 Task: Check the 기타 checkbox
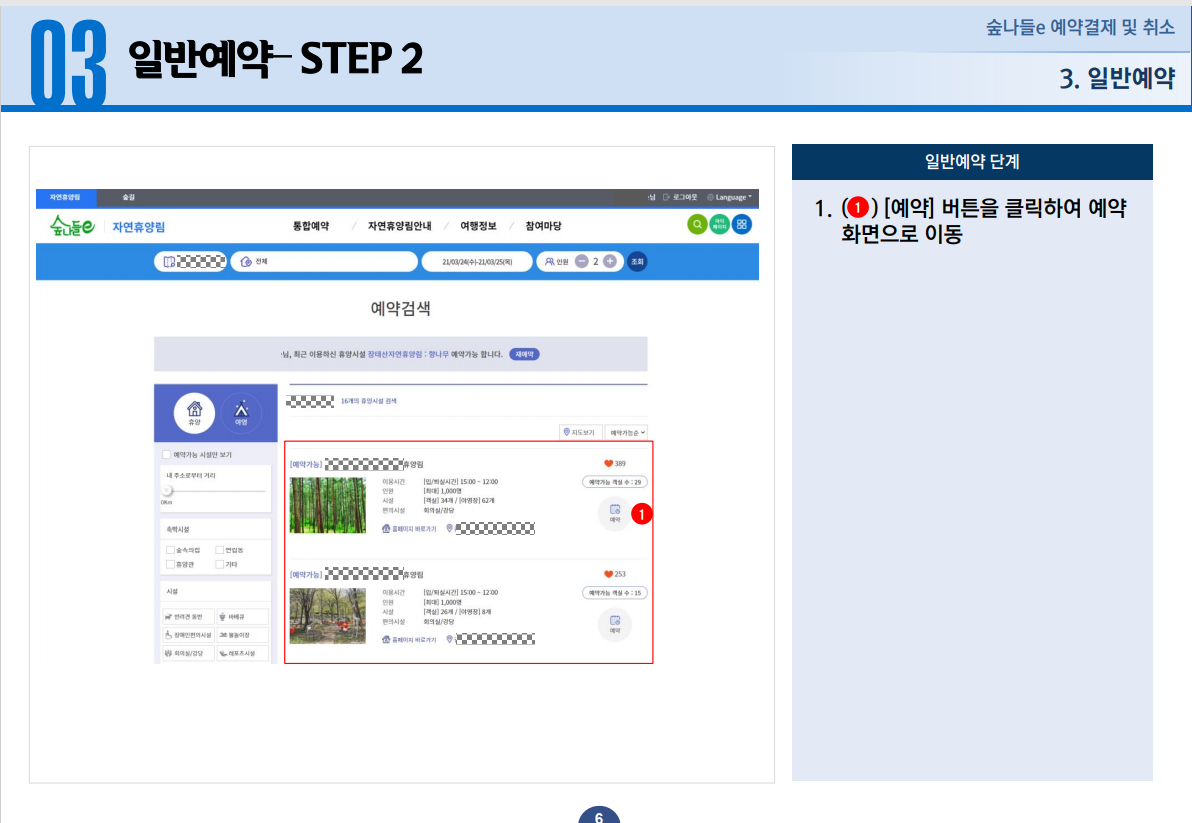point(220,564)
